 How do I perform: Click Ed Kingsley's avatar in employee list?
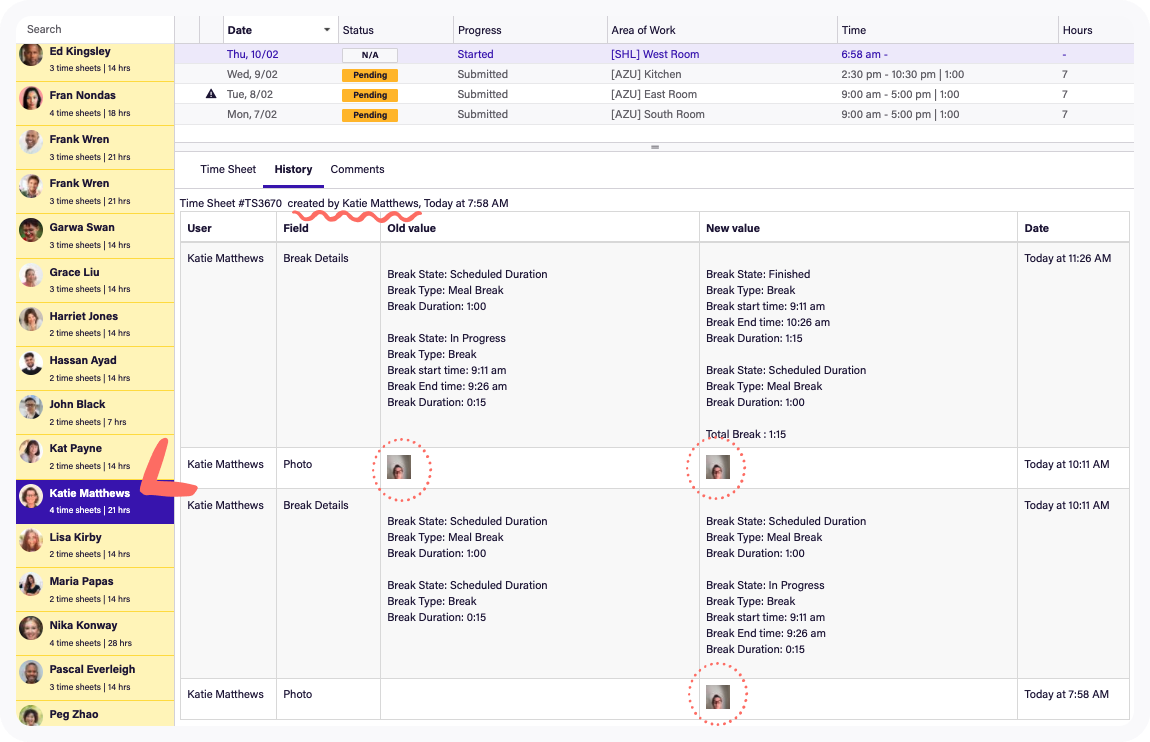click(31, 55)
